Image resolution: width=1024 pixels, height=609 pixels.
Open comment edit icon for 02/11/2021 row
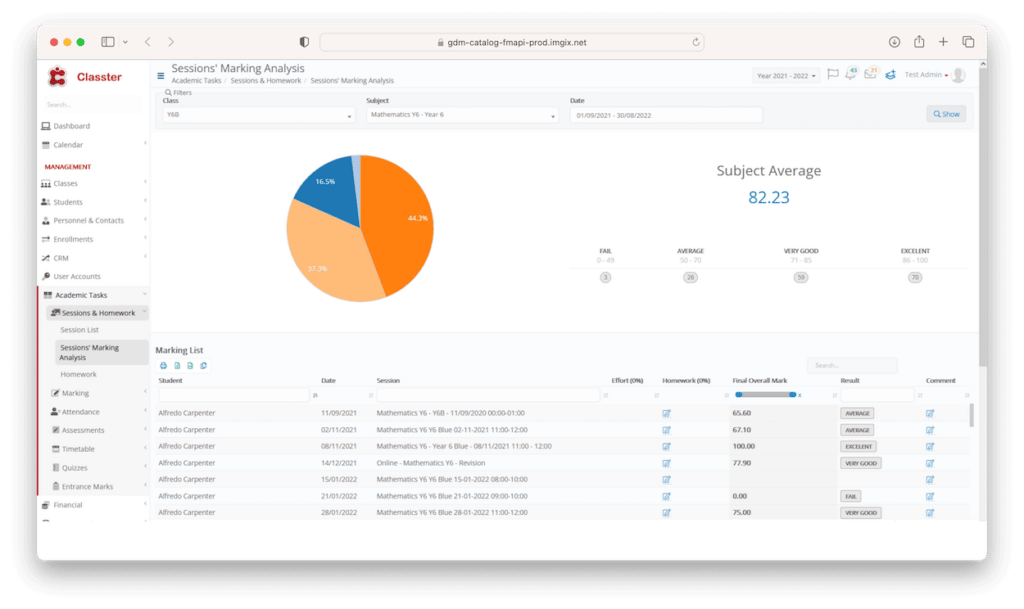click(929, 430)
